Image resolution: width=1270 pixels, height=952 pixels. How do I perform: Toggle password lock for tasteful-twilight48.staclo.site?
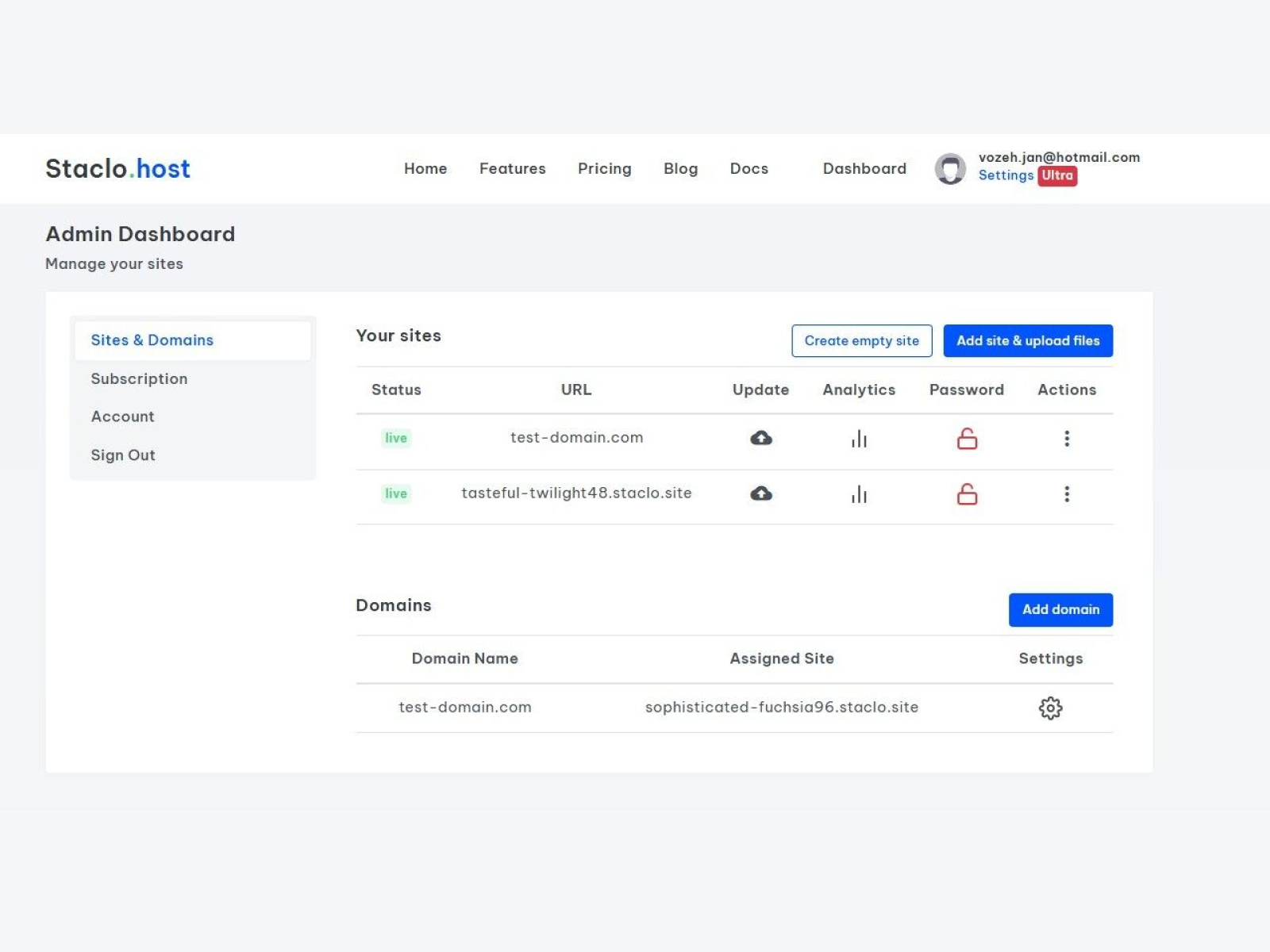click(x=967, y=493)
